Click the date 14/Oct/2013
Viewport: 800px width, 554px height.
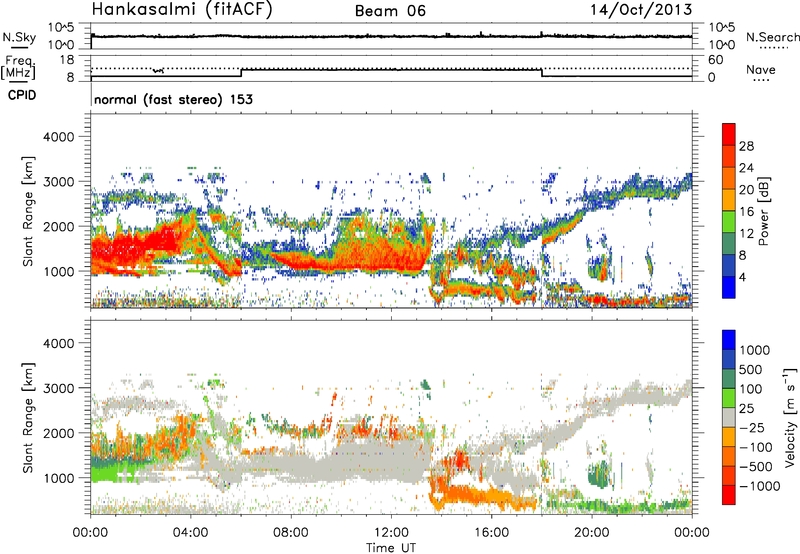[641, 10]
